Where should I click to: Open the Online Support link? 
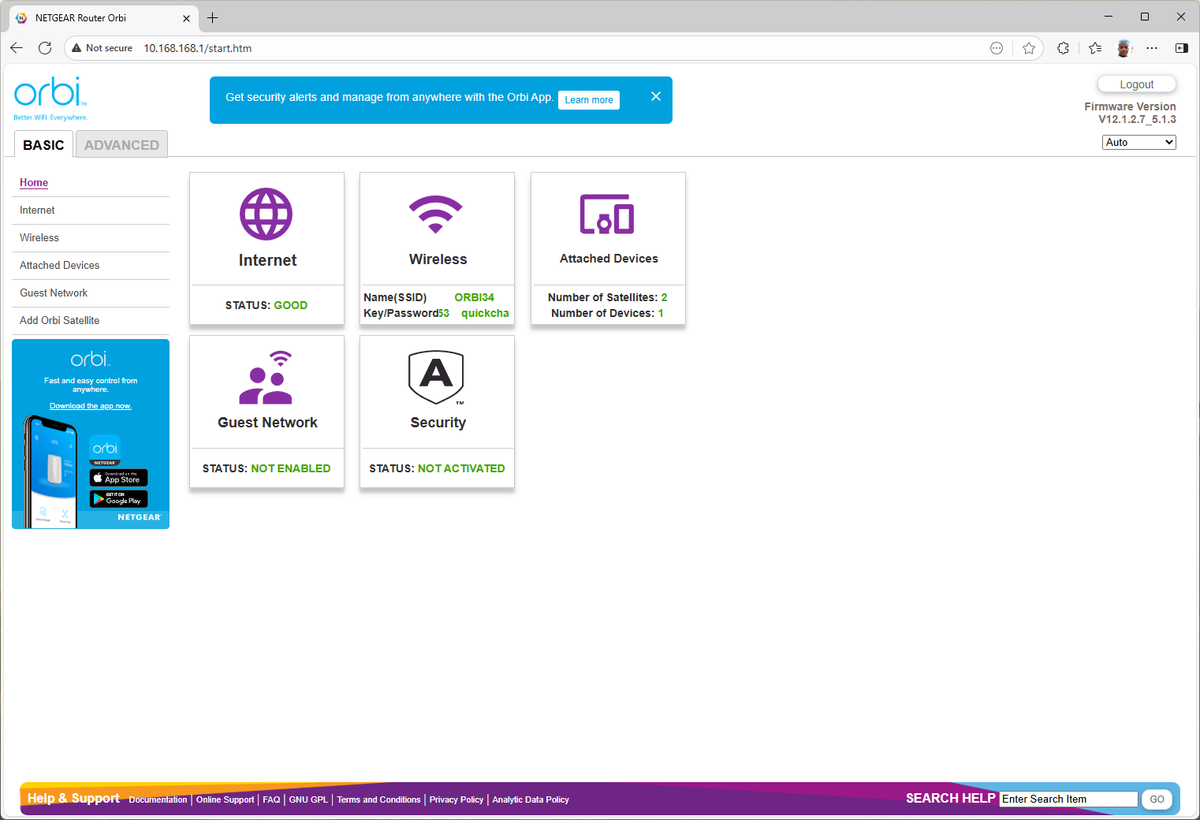[225, 800]
